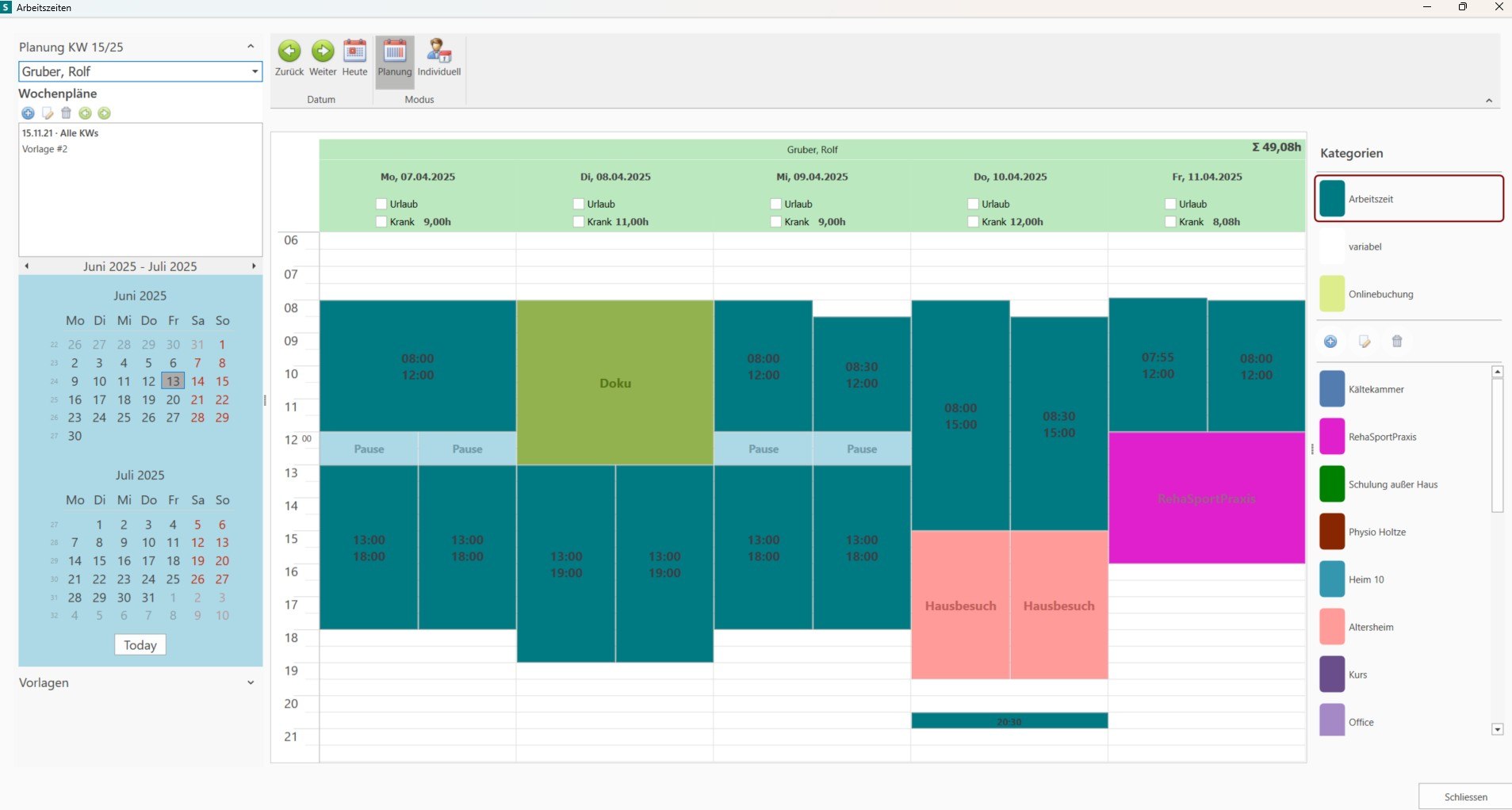Check Urlaub for Fr, 11.04.2025

point(1169,204)
